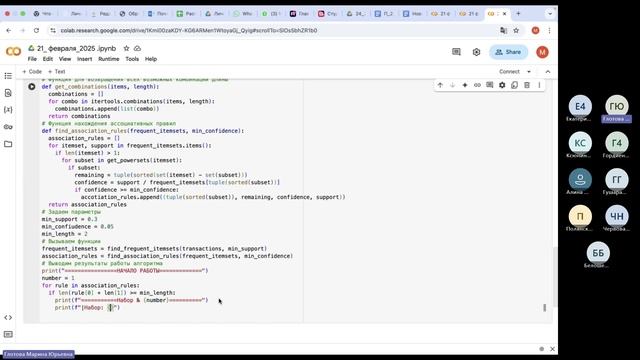Screen dimensions: 640x360
Task: Move cell down with arrow icon
Action: [452, 85]
